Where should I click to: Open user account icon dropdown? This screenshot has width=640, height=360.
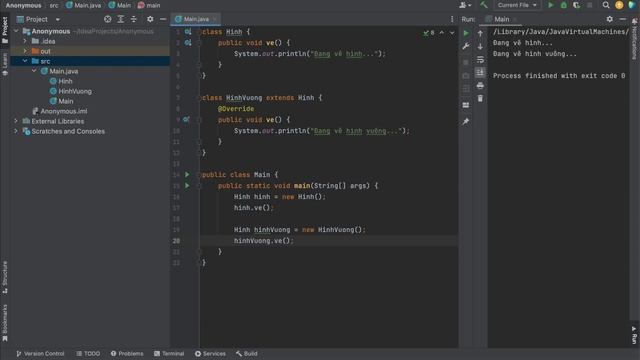465,5
